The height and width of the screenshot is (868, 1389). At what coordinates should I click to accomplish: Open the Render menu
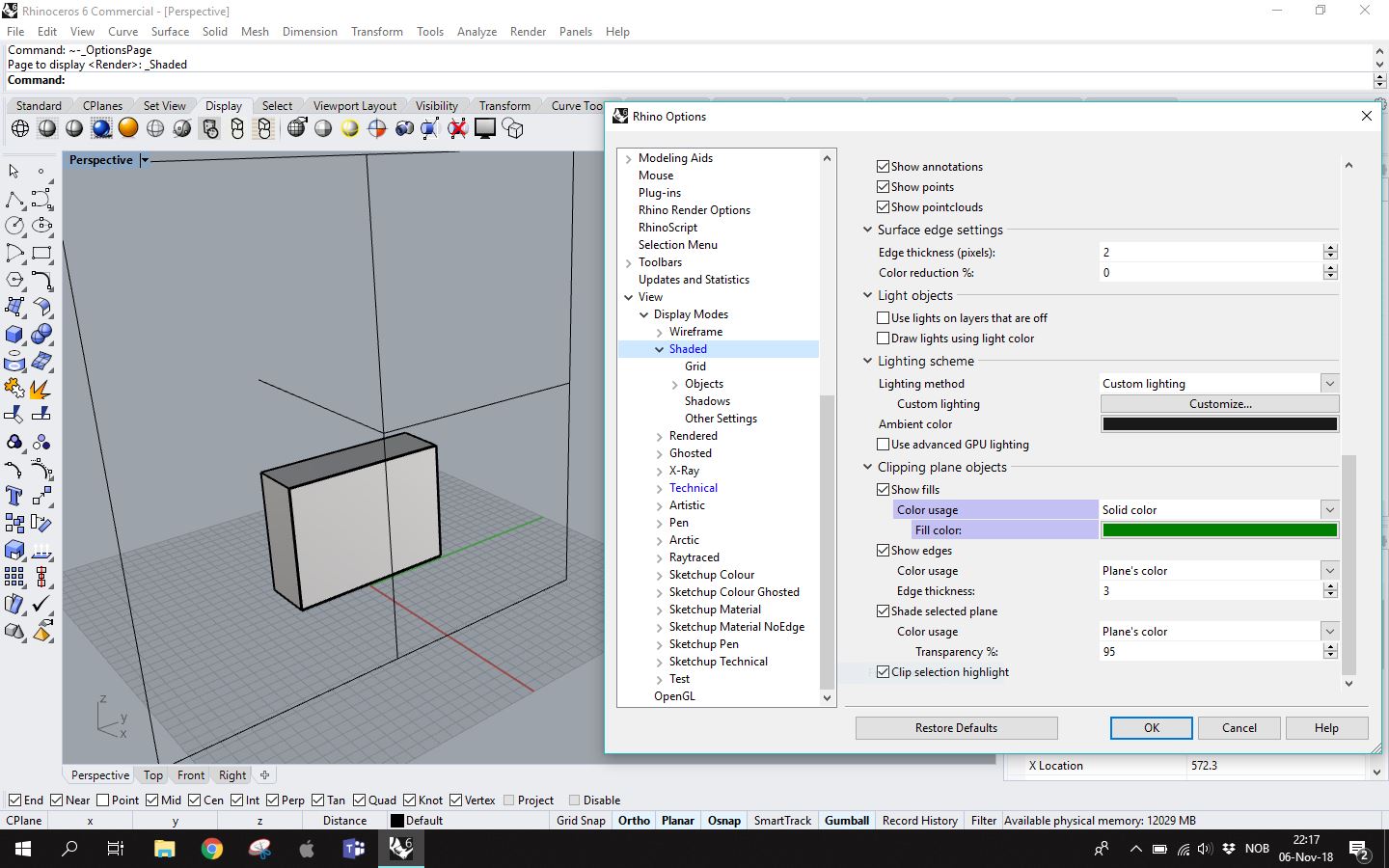pyautogui.click(x=528, y=31)
